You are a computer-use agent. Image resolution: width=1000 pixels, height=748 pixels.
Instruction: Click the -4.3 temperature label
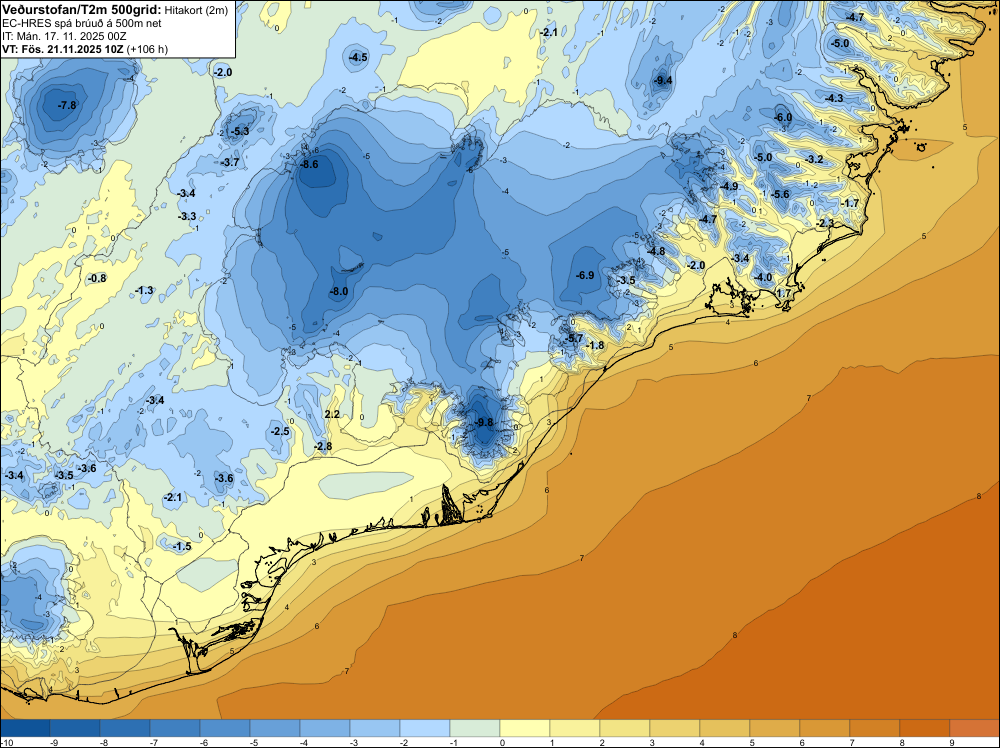click(x=834, y=98)
